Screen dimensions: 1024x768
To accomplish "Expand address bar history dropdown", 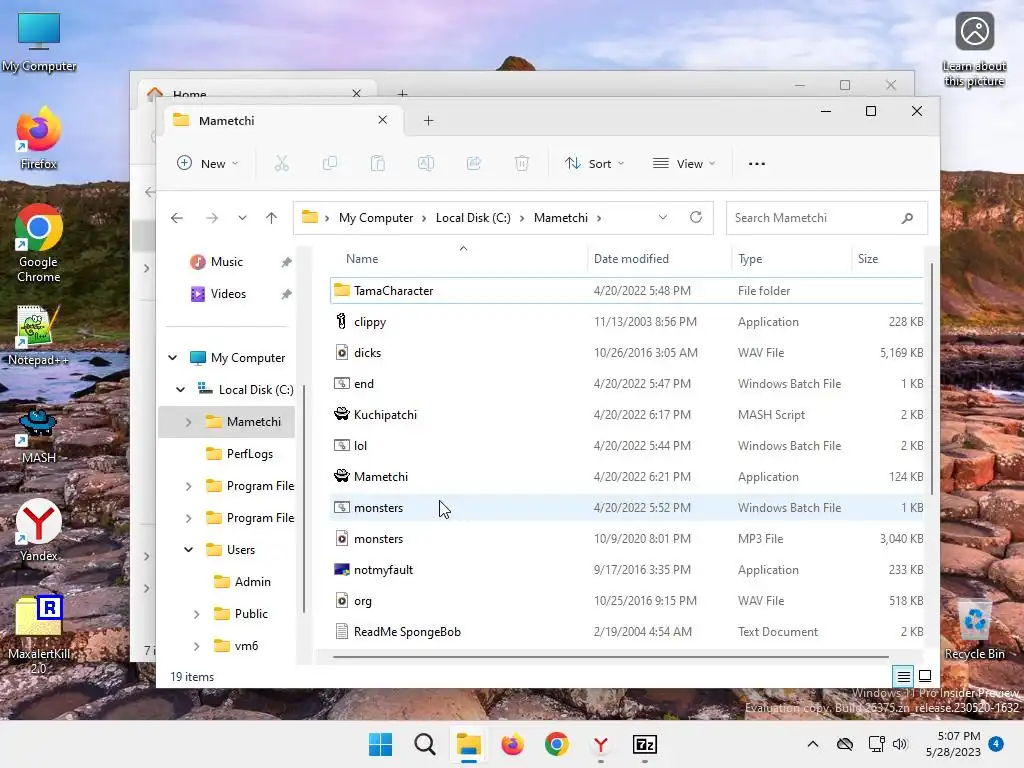I will [663, 217].
